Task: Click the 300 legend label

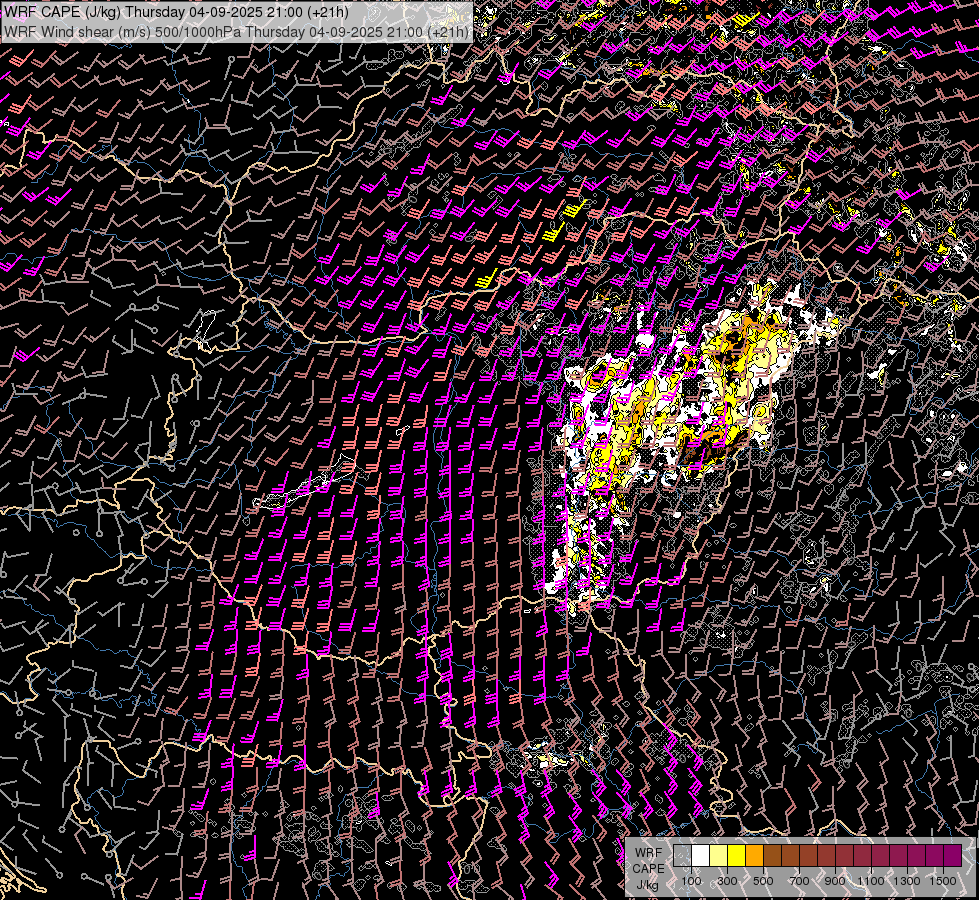Action: pos(727,881)
